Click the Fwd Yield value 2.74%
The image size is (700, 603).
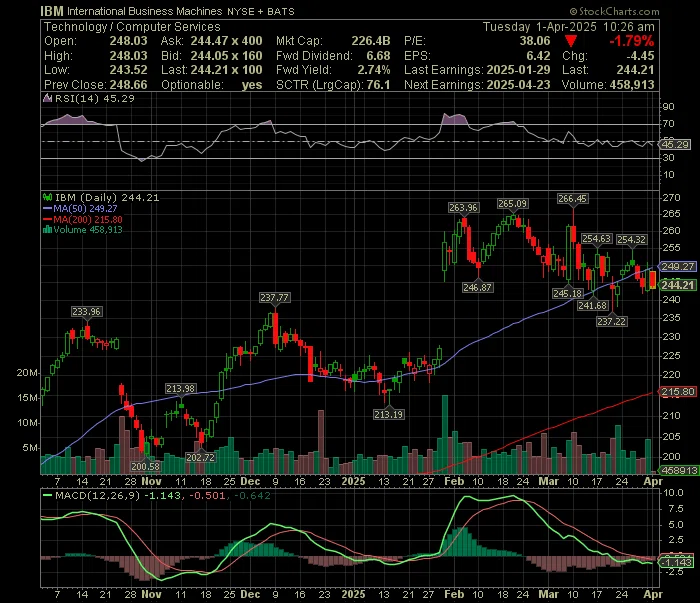(x=374, y=70)
